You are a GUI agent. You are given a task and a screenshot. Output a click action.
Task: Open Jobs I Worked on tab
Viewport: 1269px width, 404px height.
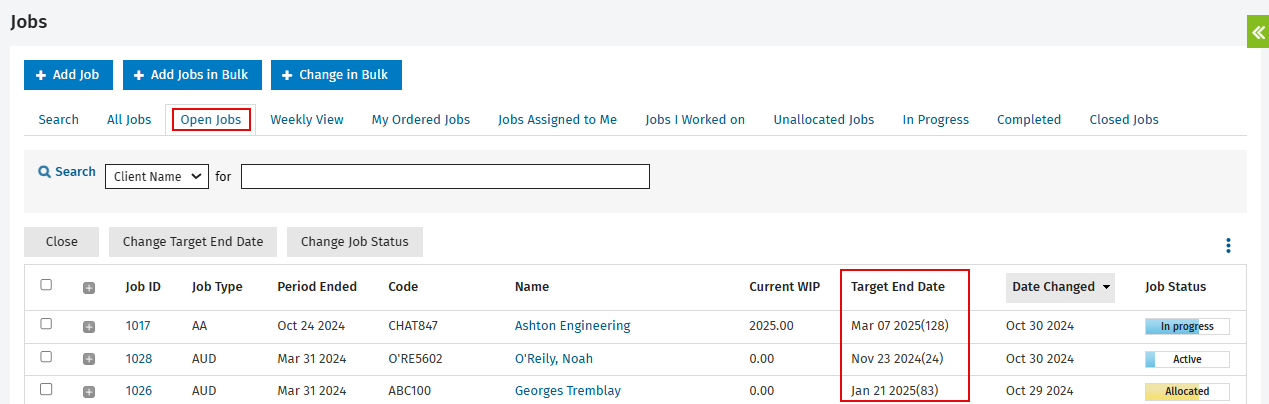695,120
